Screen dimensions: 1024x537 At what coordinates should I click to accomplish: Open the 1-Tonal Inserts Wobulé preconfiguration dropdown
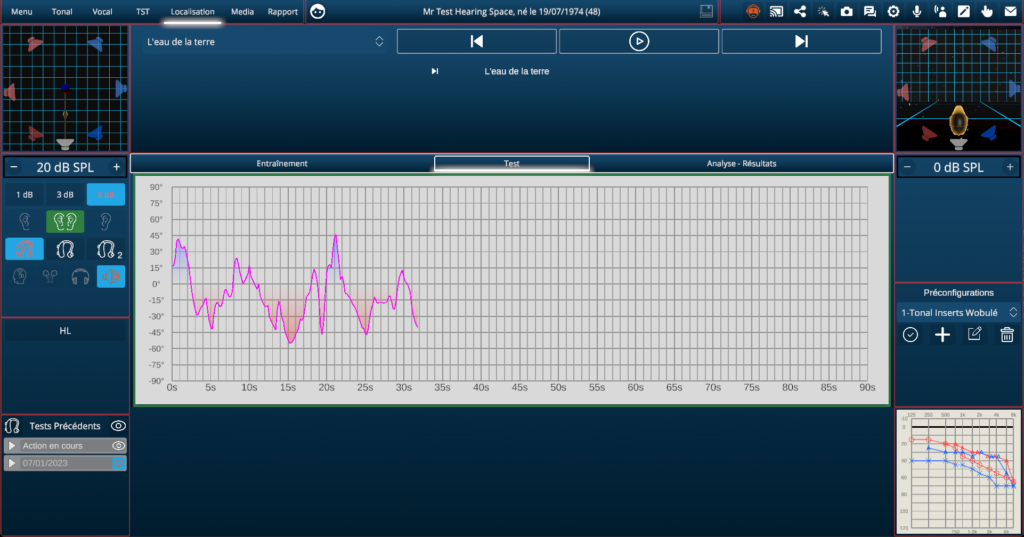pos(958,312)
